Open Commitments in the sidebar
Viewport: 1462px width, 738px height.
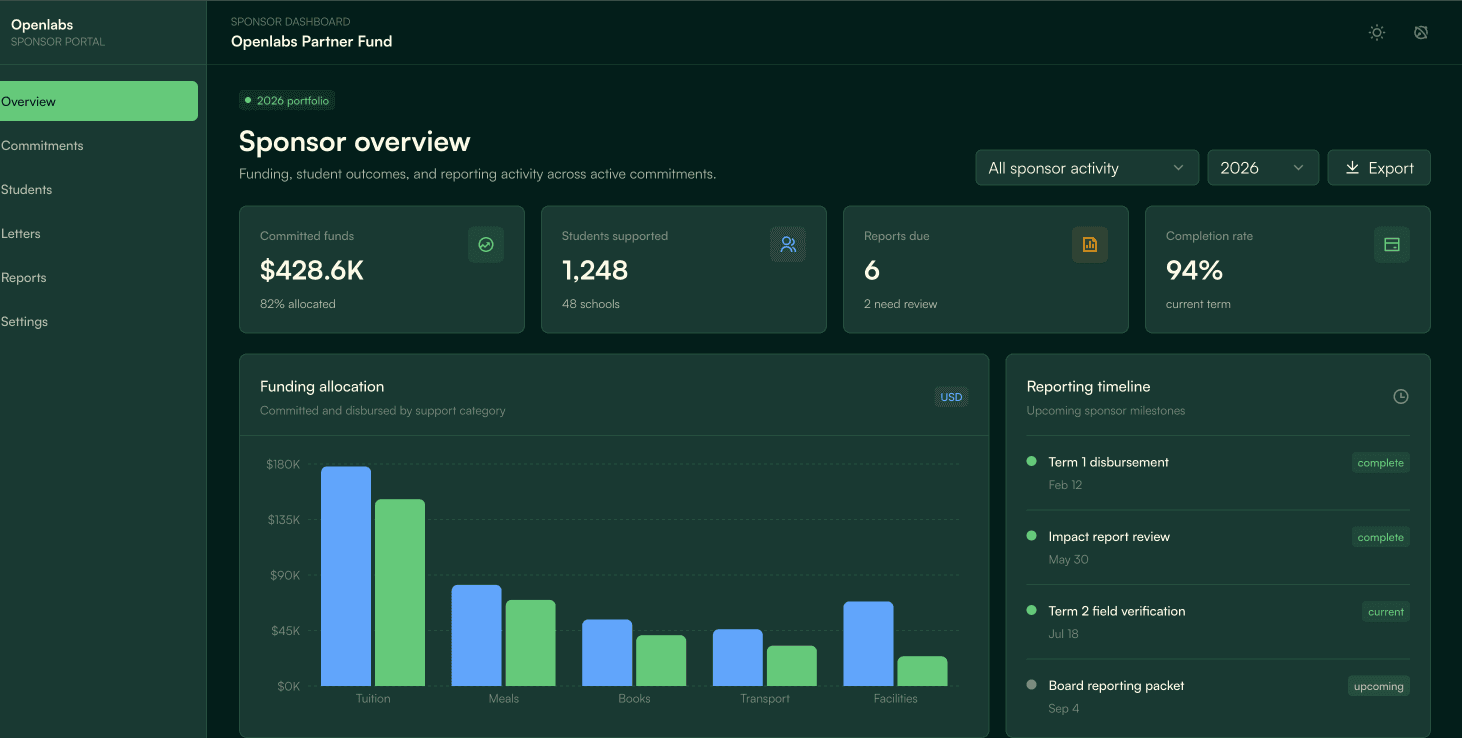click(99, 145)
